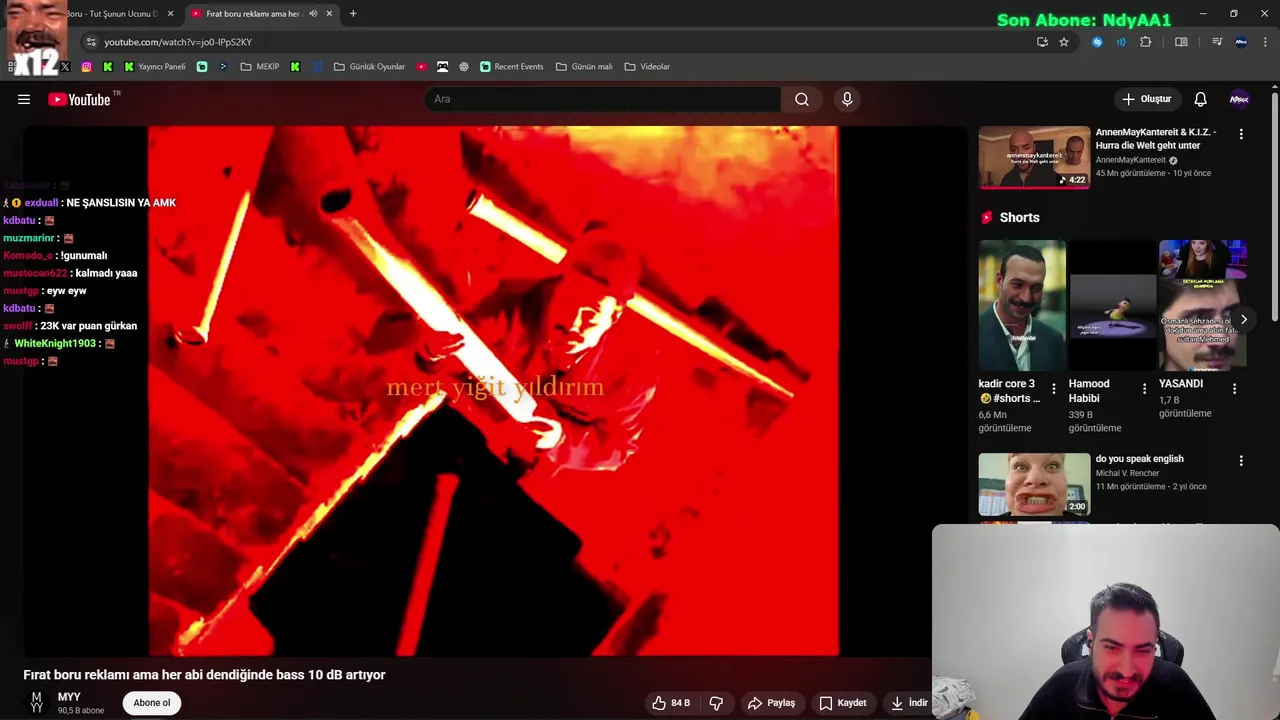Open options menu for 'kadir core 3' short

(x=1053, y=388)
